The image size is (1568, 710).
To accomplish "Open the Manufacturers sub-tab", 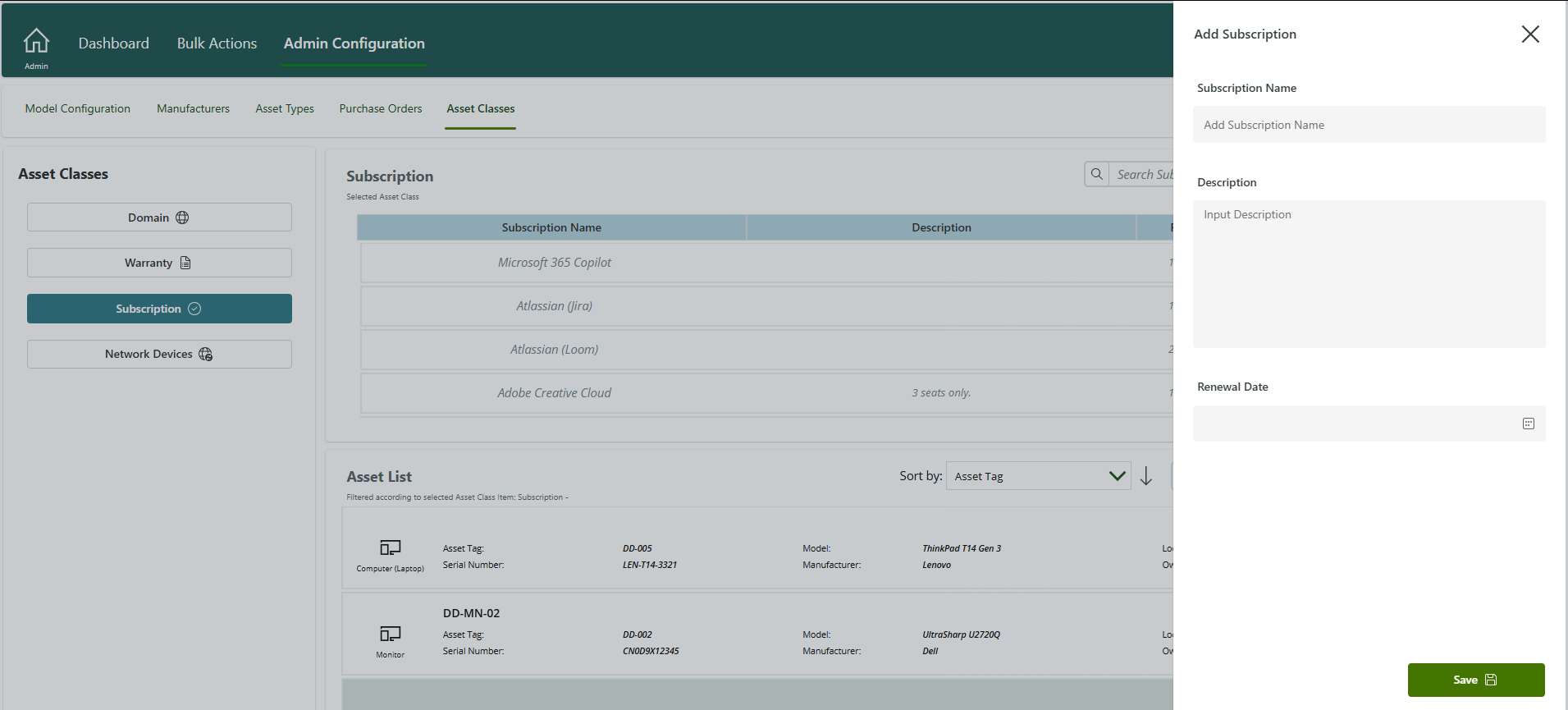I will click(193, 108).
